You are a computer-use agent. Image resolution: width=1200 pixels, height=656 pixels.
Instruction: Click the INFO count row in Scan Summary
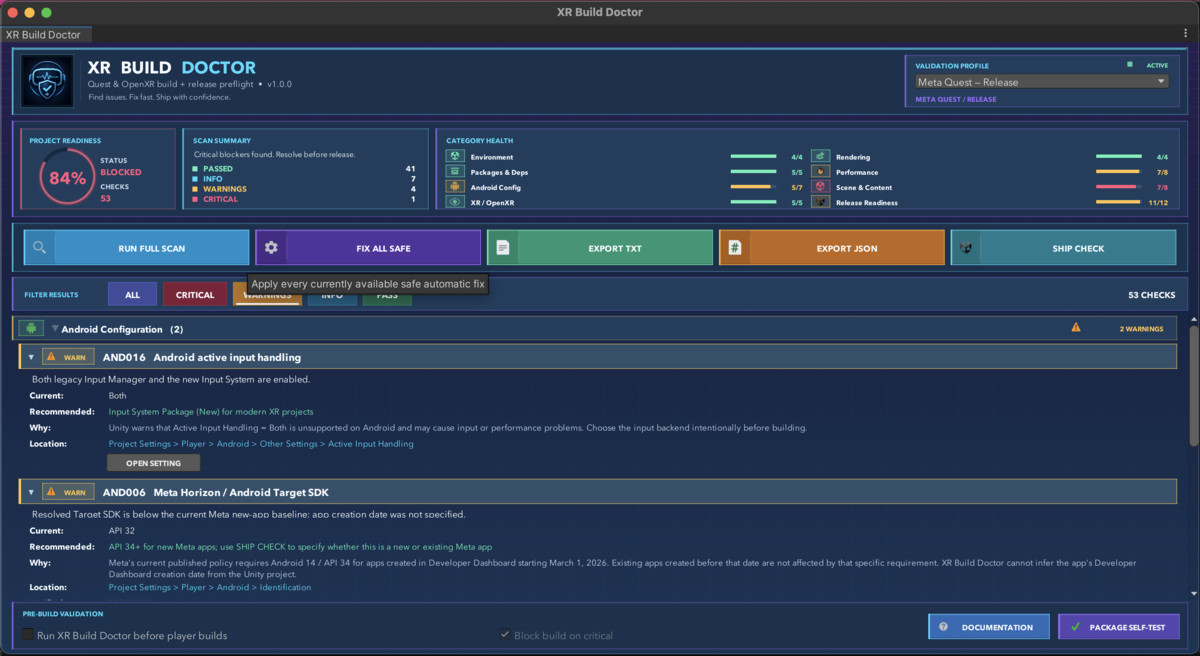coord(305,179)
